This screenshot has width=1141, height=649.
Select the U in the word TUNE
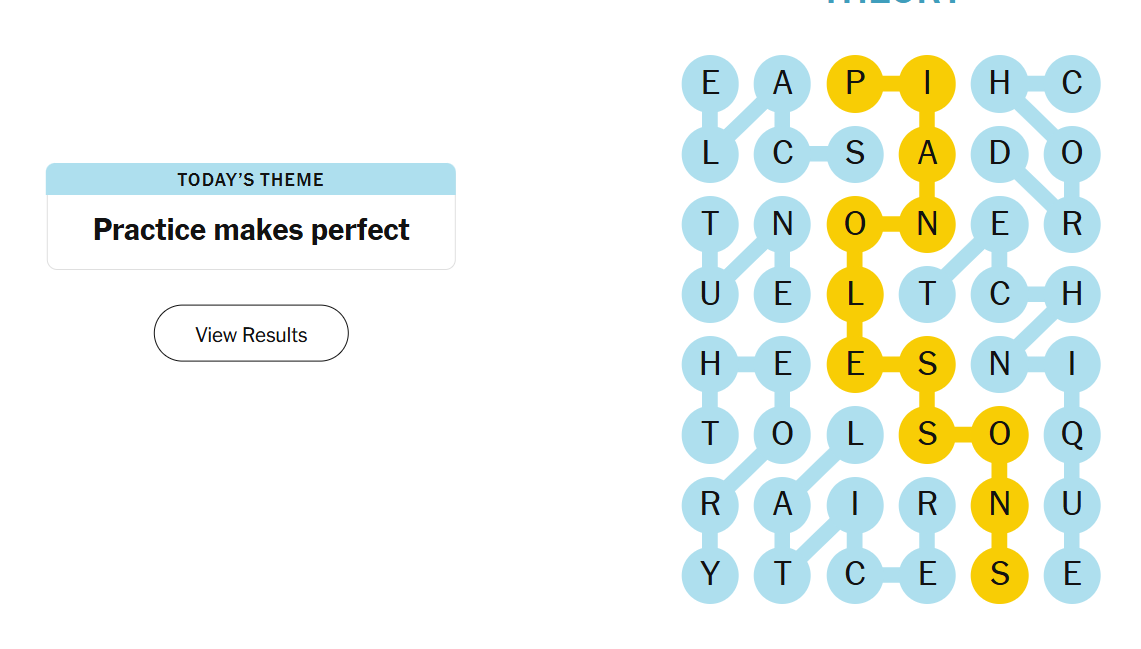point(710,295)
